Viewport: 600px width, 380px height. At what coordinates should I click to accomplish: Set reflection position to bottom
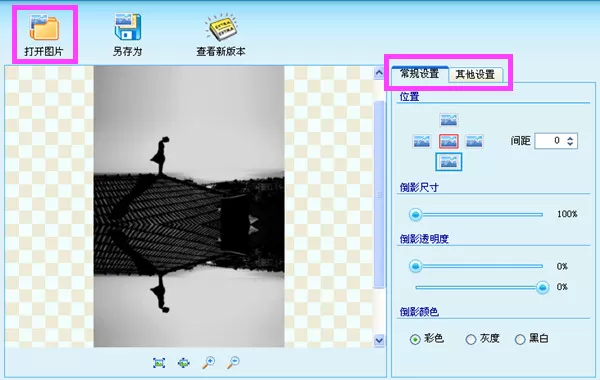pyautogui.click(x=448, y=162)
